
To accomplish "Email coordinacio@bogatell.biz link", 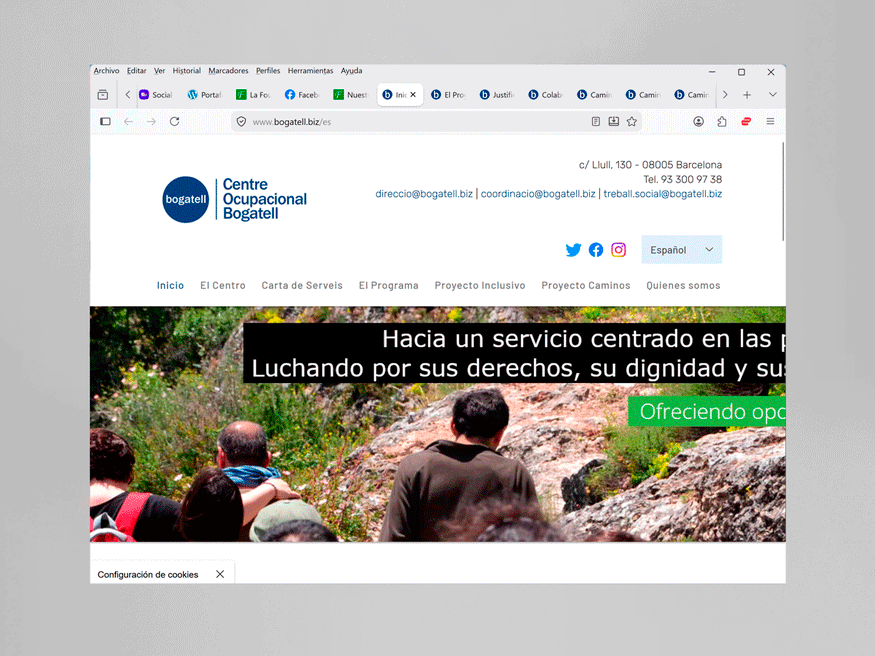I will click(x=538, y=194).
